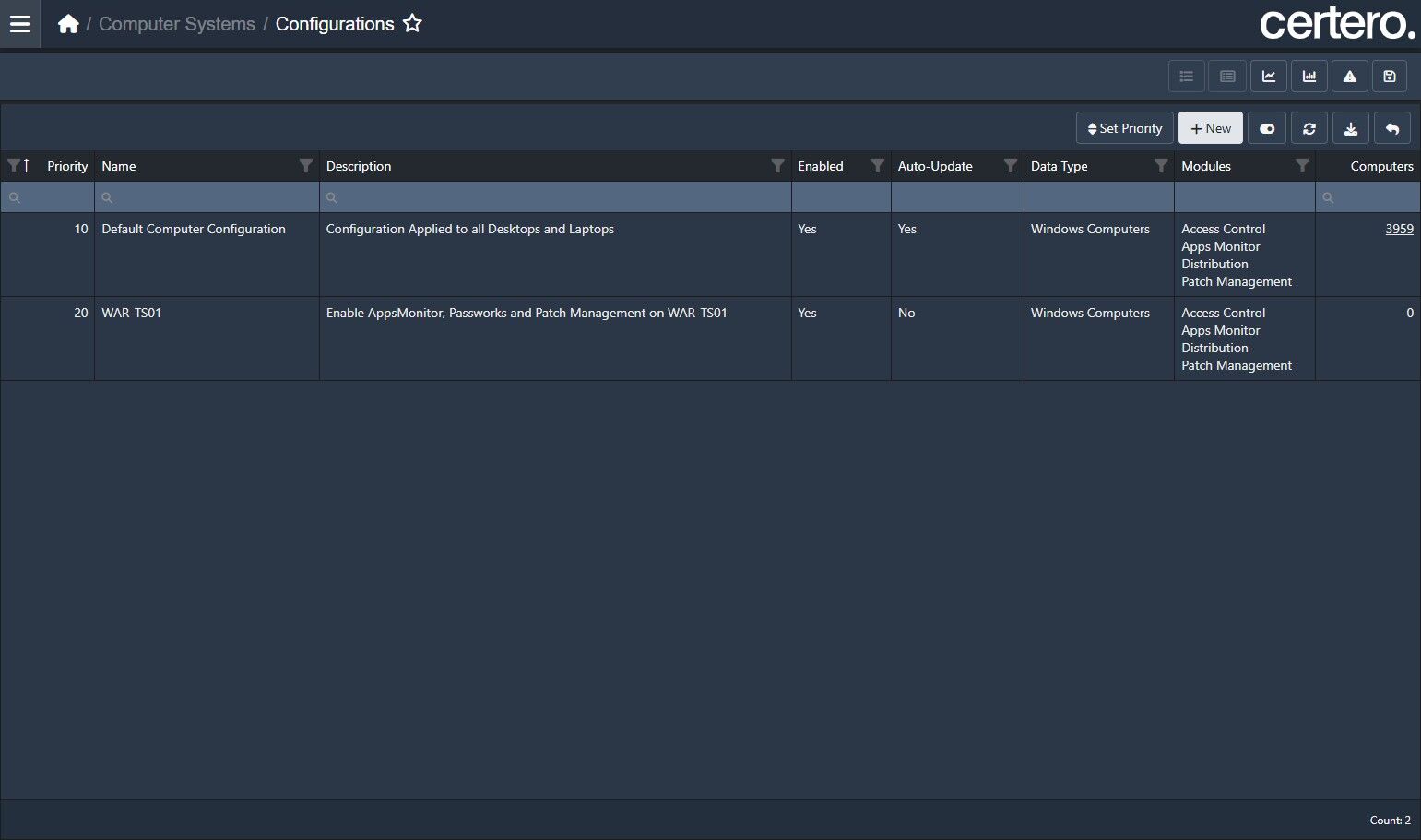Select the WAR-TS01 name cell
The height and width of the screenshot is (840, 1421).
click(x=131, y=313)
